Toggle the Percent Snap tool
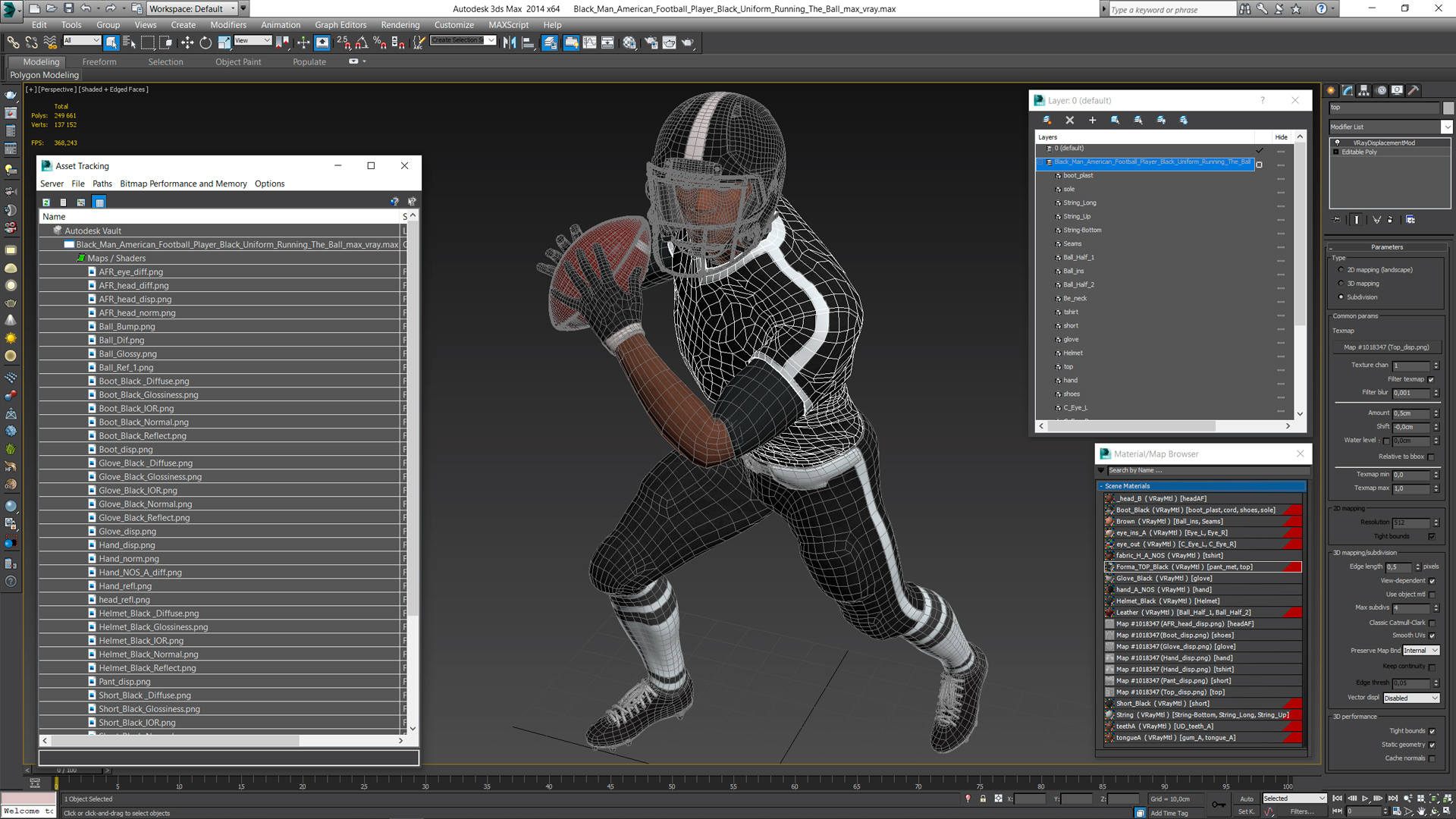 pyautogui.click(x=380, y=42)
